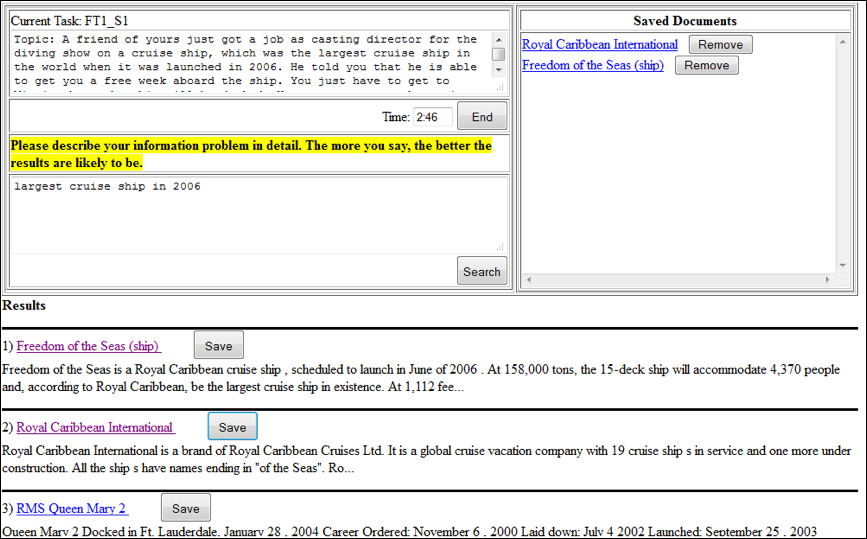
Task: Click the resize grip of query box
Action: pyautogui.click(x=500, y=247)
